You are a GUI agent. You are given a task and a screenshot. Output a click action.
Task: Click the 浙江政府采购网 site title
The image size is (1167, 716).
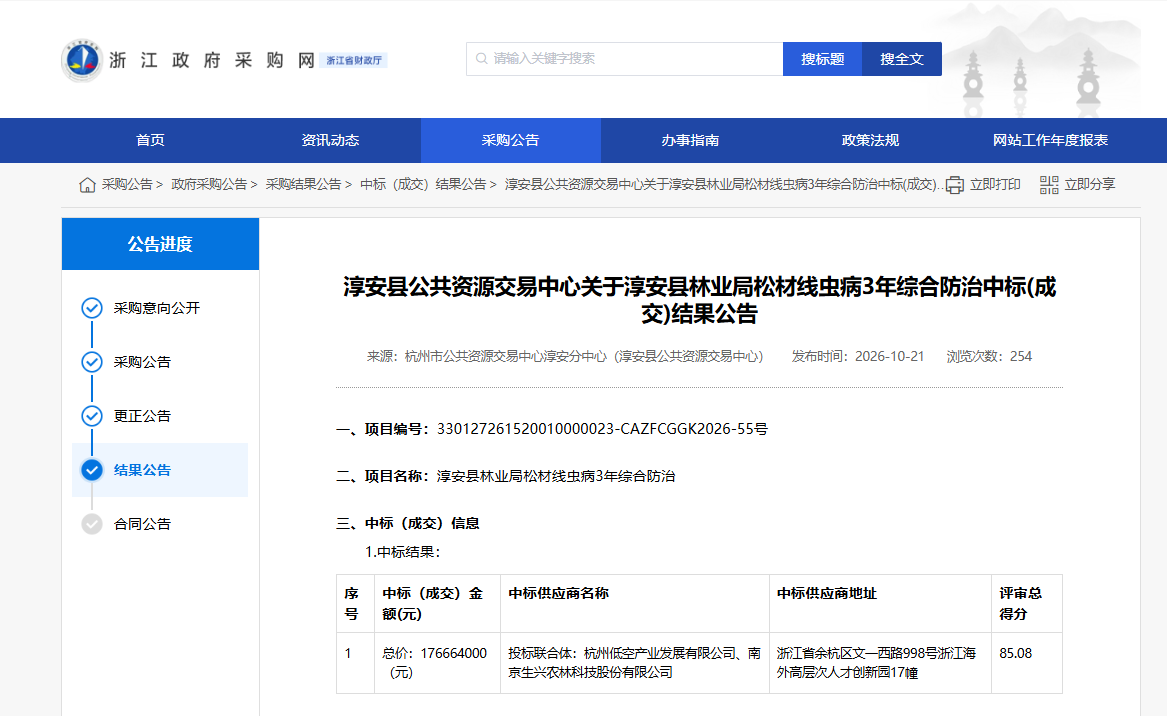(x=212, y=60)
